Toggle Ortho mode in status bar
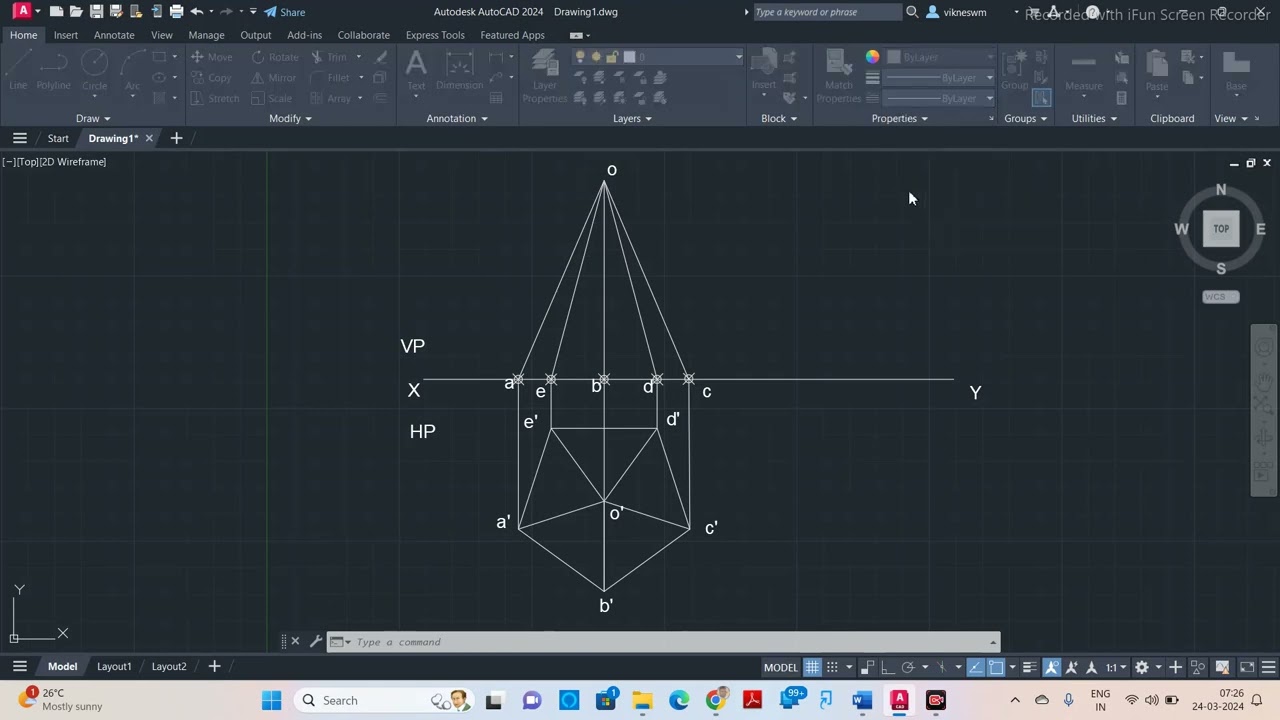Screen dimensions: 1280x720 coord(887,667)
